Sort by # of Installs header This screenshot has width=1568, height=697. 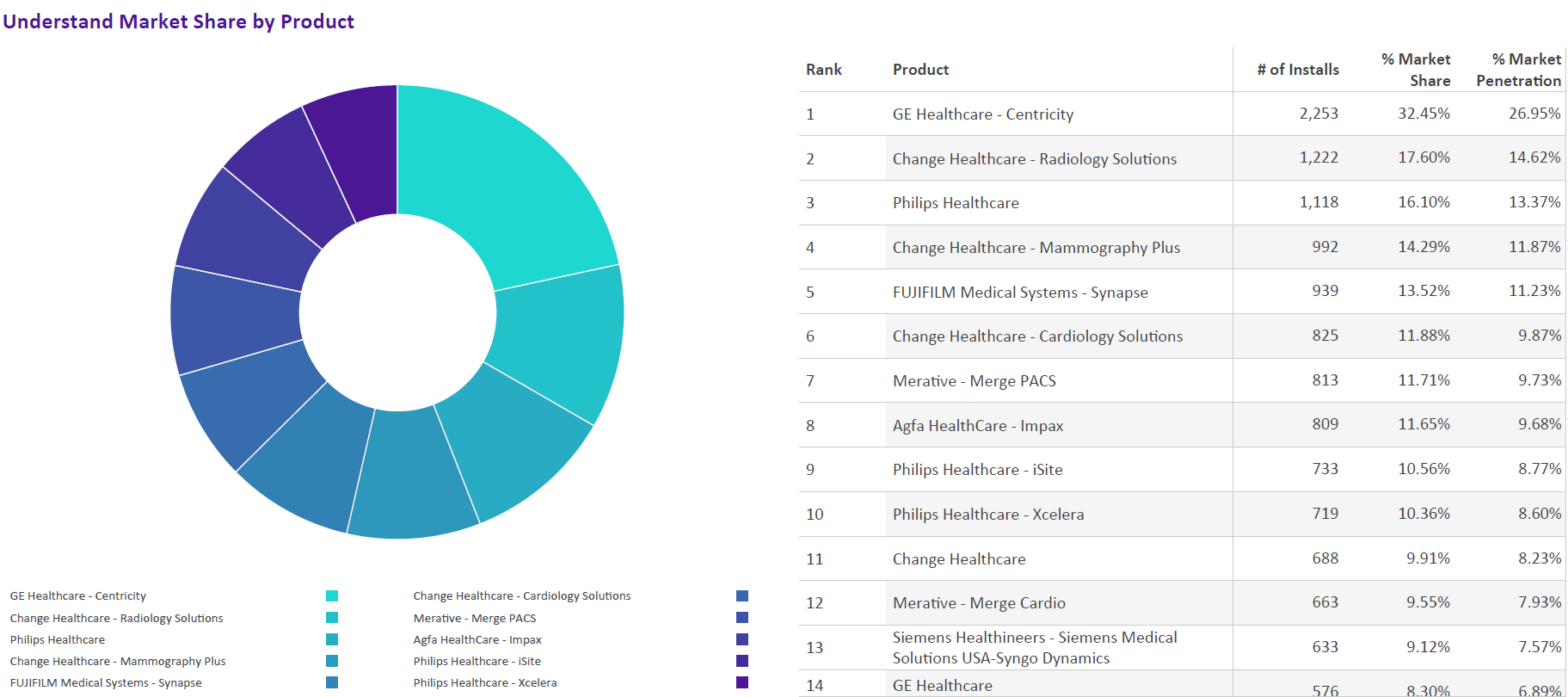coord(1298,70)
